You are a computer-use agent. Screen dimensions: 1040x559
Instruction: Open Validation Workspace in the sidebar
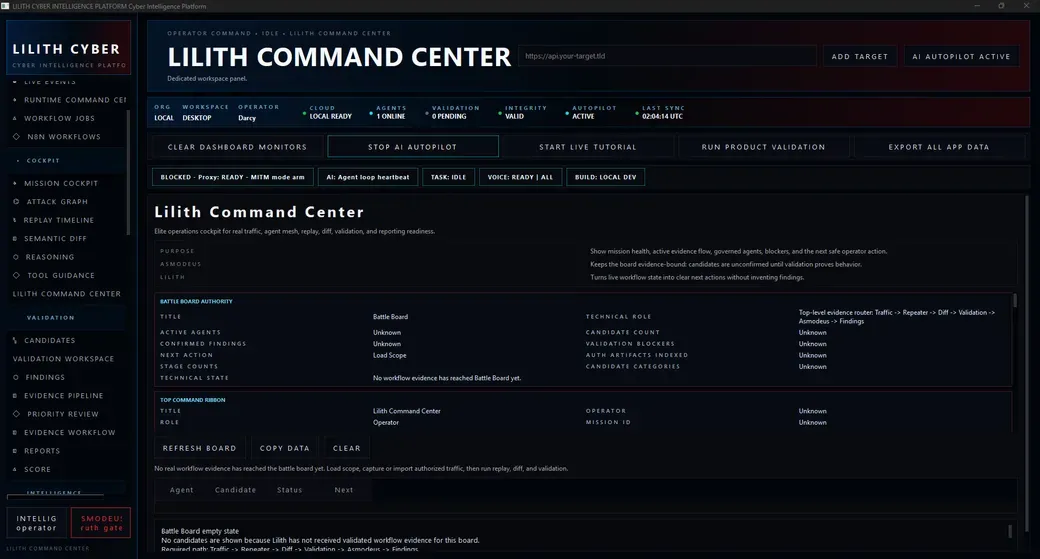click(x=64, y=359)
